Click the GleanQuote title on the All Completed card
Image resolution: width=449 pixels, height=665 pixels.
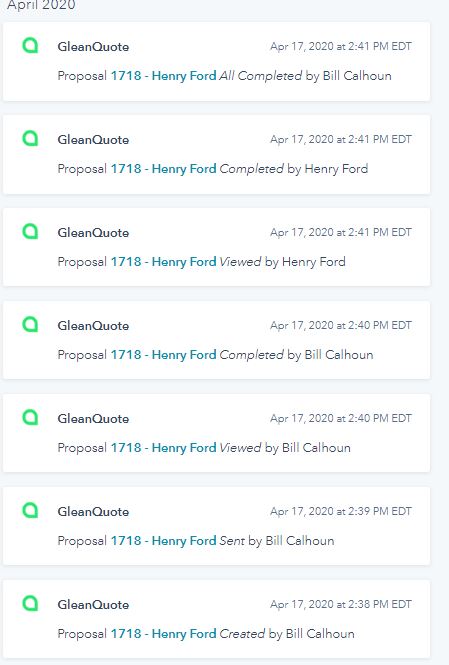pyautogui.click(x=93, y=47)
